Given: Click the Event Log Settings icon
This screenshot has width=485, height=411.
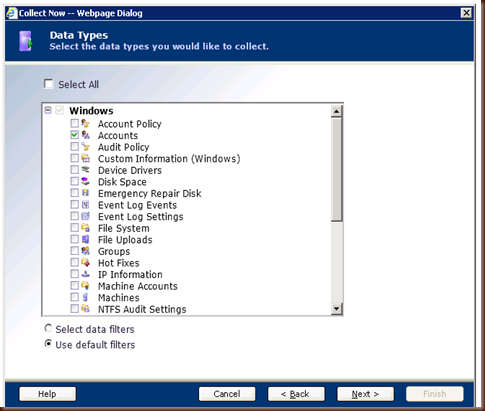Looking at the screenshot, I should (86, 216).
